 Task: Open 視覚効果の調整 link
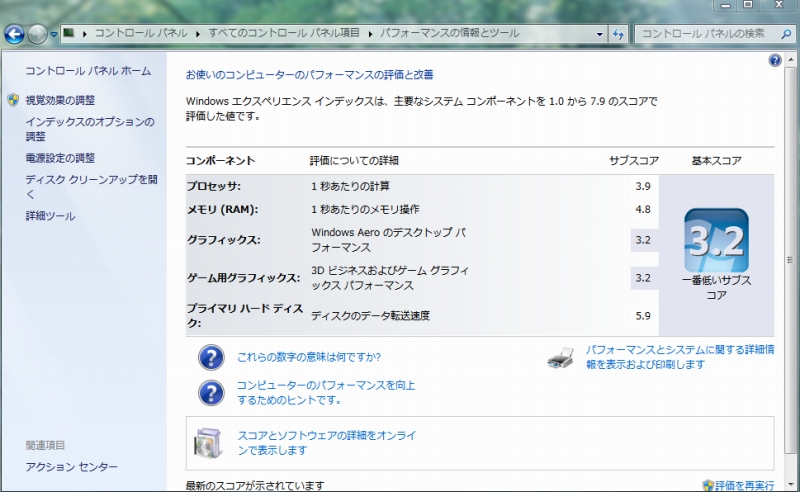click(x=60, y=100)
